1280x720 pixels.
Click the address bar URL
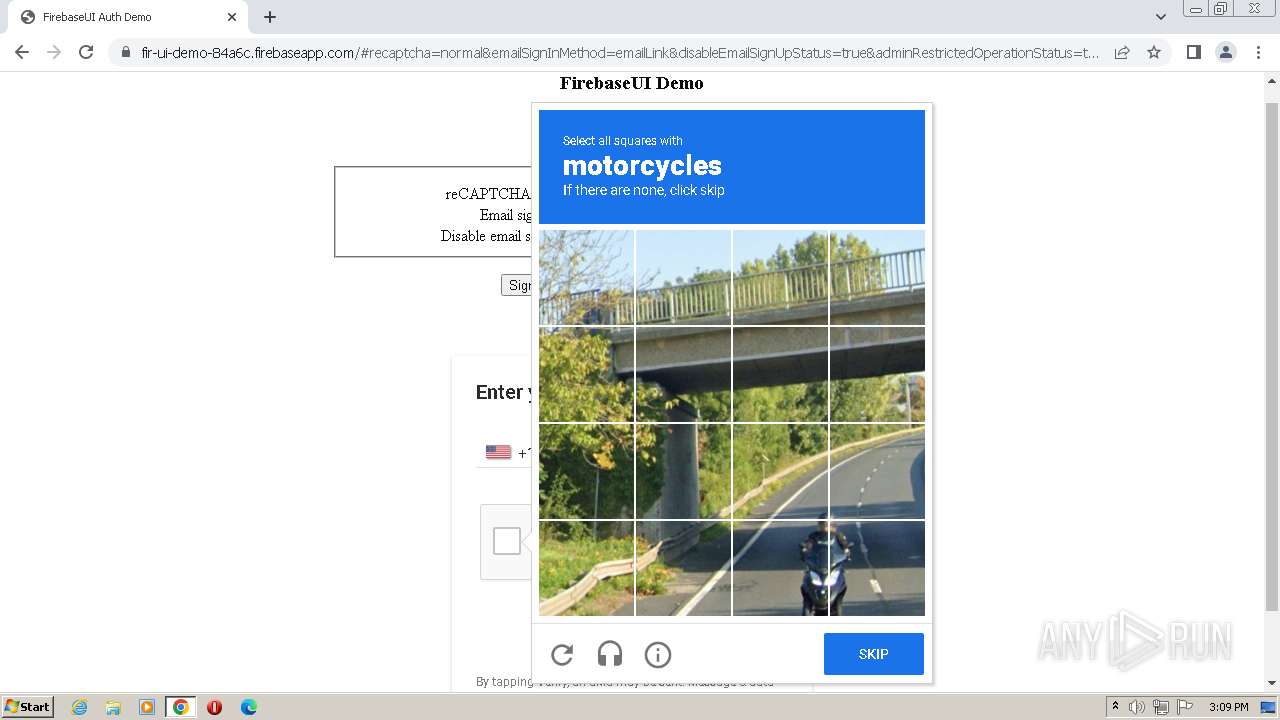click(x=620, y=52)
